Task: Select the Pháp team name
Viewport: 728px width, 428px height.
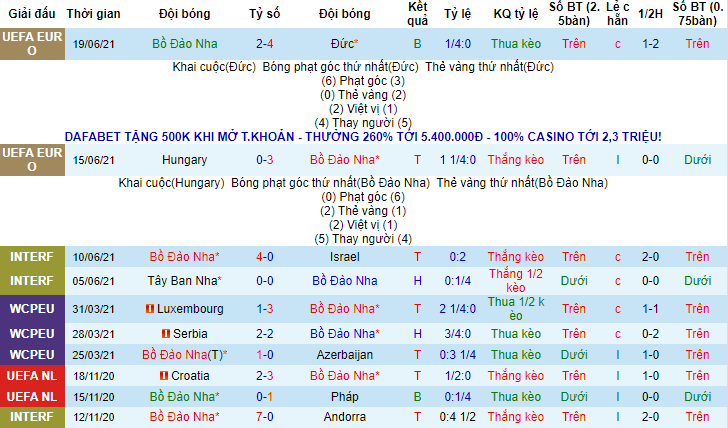Action: (343, 396)
